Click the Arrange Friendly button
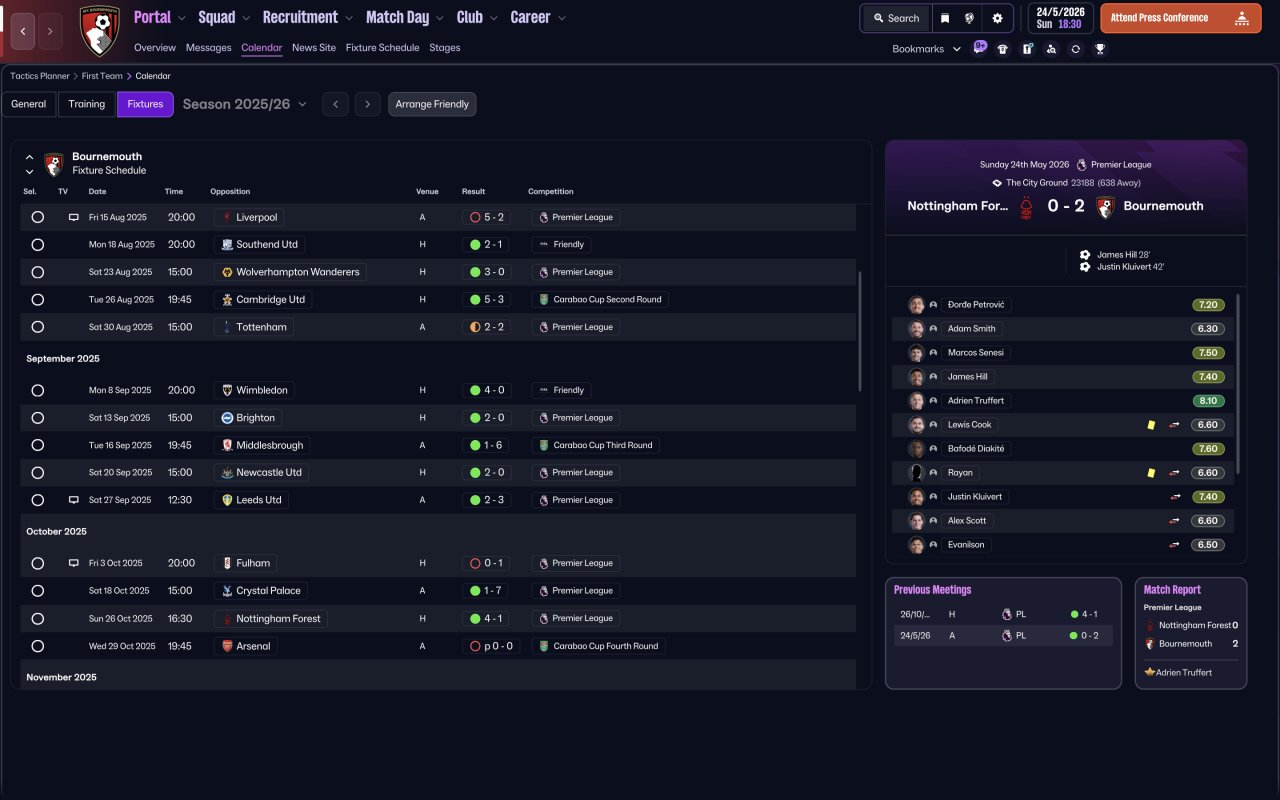The width and height of the screenshot is (1280, 800). [432, 104]
